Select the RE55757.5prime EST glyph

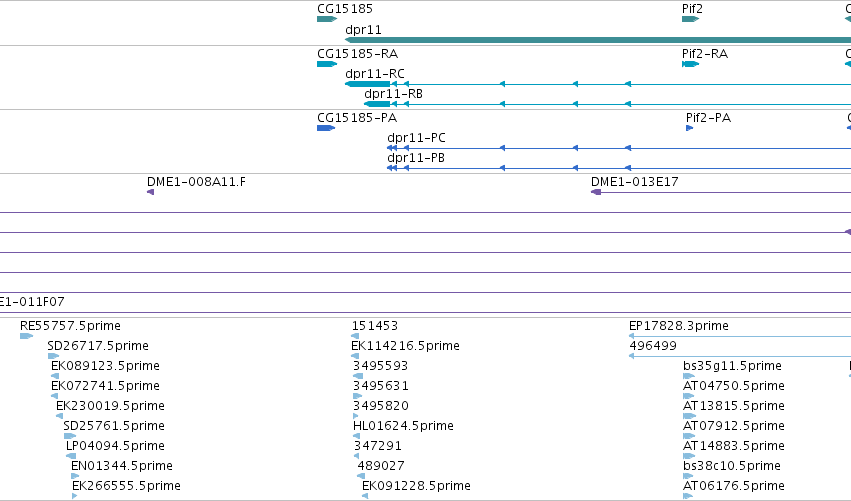[26, 336]
